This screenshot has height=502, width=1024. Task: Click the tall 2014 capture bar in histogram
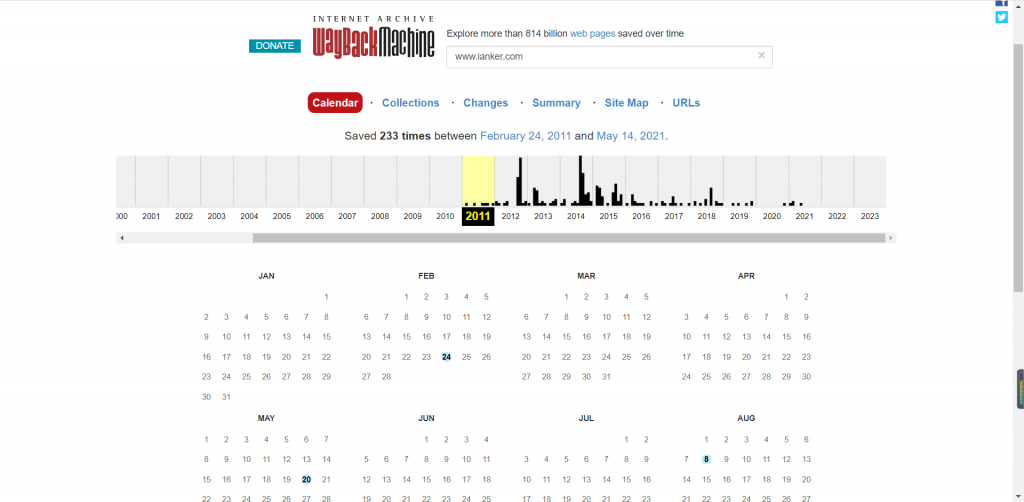580,181
